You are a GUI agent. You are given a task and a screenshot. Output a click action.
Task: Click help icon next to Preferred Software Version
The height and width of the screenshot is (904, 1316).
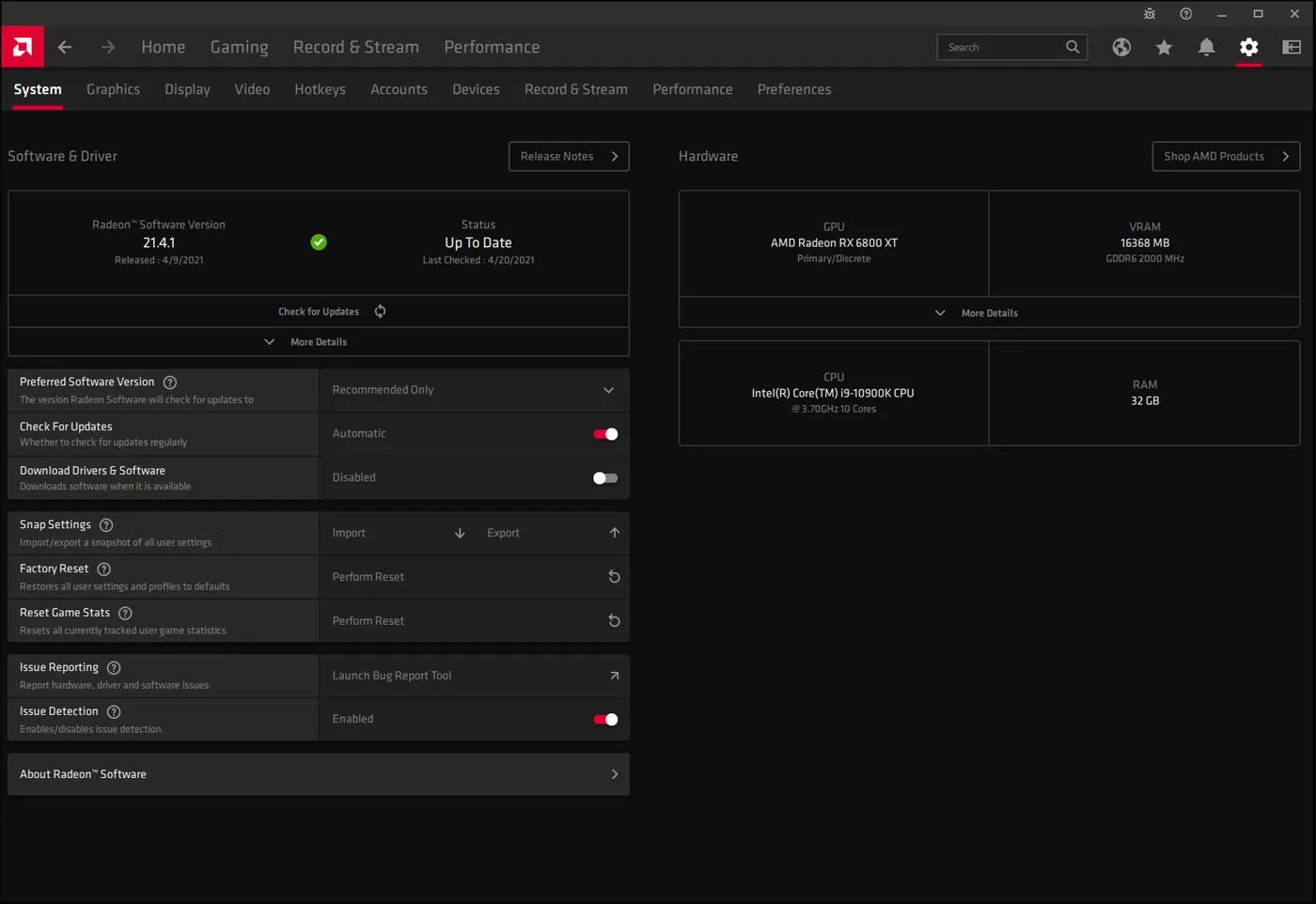(170, 382)
